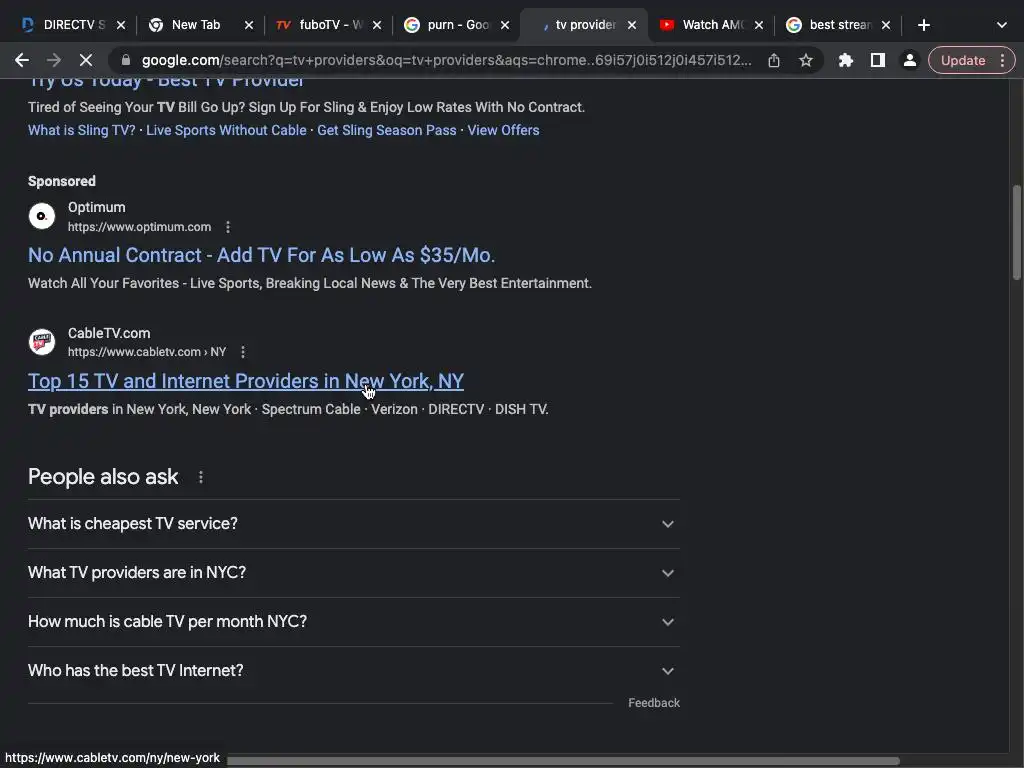1024x768 pixels.
Task: Expand What TV providers are in NYC
Action: click(x=353, y=573)
